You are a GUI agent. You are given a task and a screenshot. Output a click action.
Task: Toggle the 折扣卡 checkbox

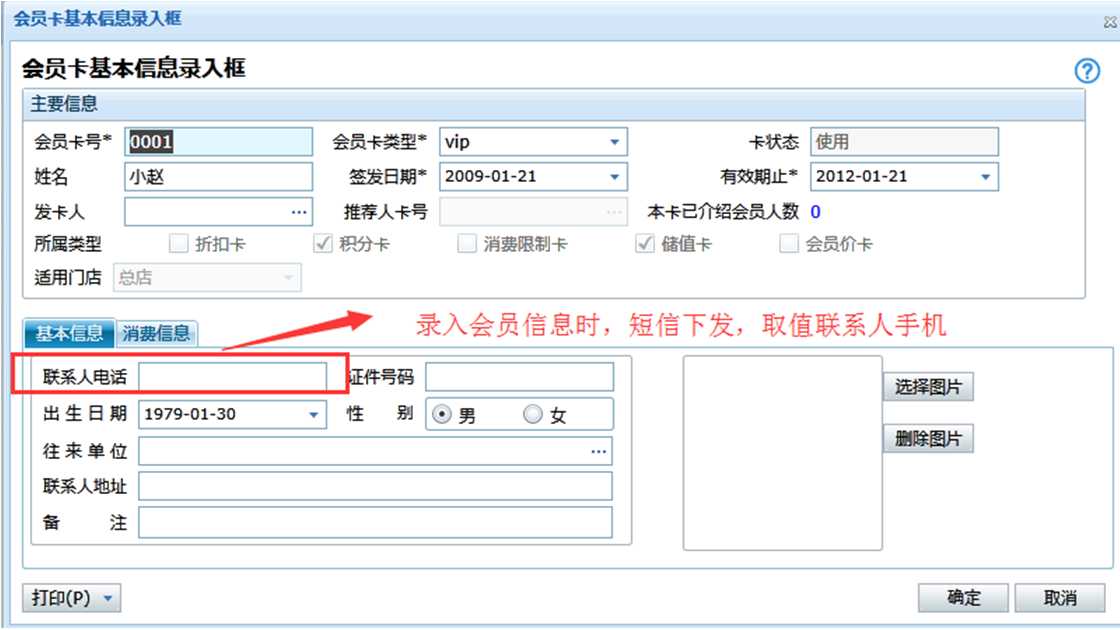pyautogui.click(x=179, y=244)
